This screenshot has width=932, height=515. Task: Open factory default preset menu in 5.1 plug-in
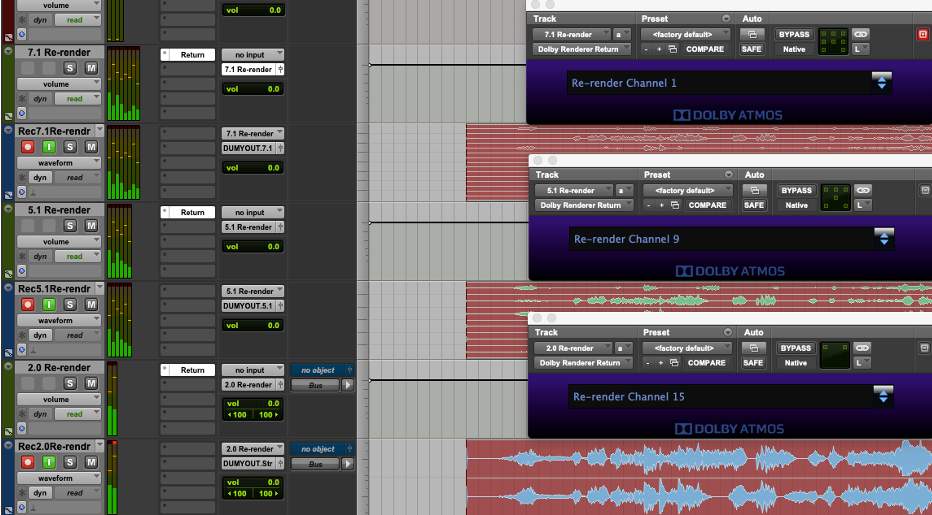click(x=687, y=190)
